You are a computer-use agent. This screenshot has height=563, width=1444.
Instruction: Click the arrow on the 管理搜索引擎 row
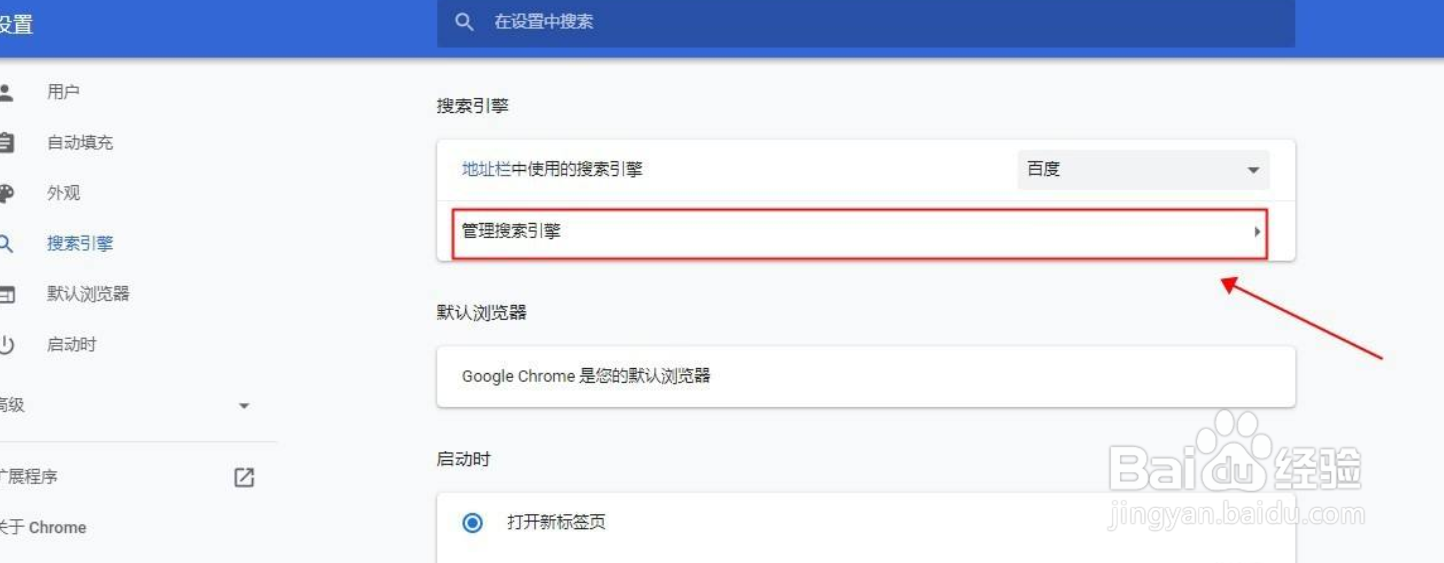coord(1257,232)
